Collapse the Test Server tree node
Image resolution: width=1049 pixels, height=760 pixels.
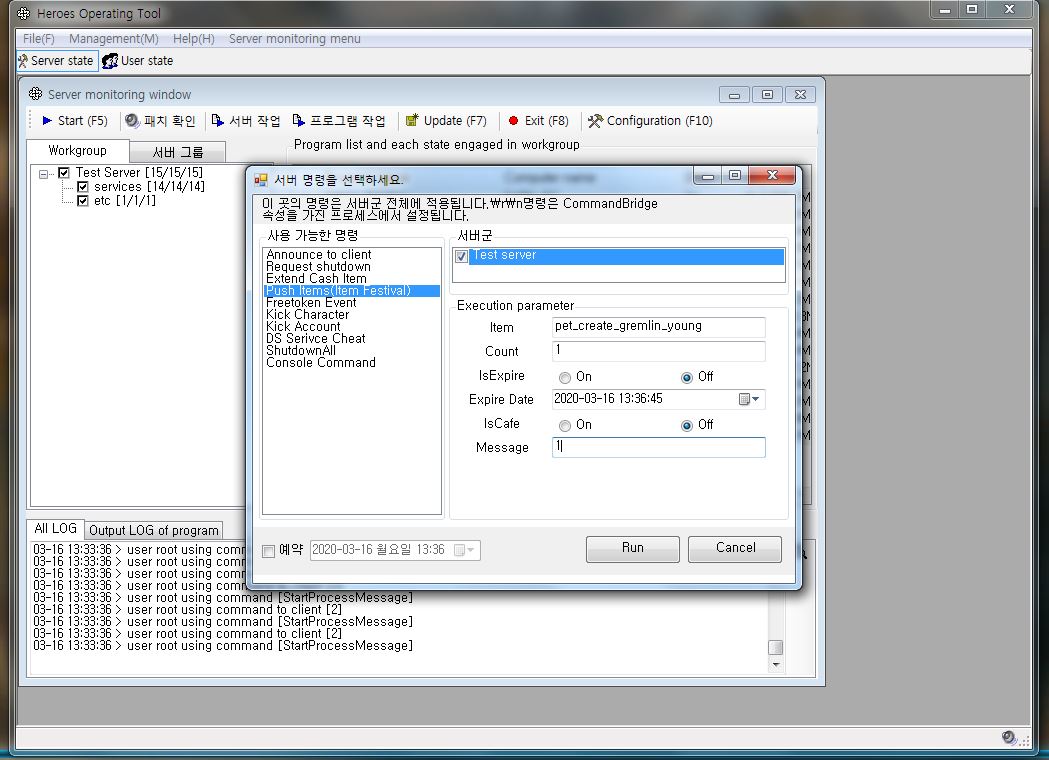43,174
